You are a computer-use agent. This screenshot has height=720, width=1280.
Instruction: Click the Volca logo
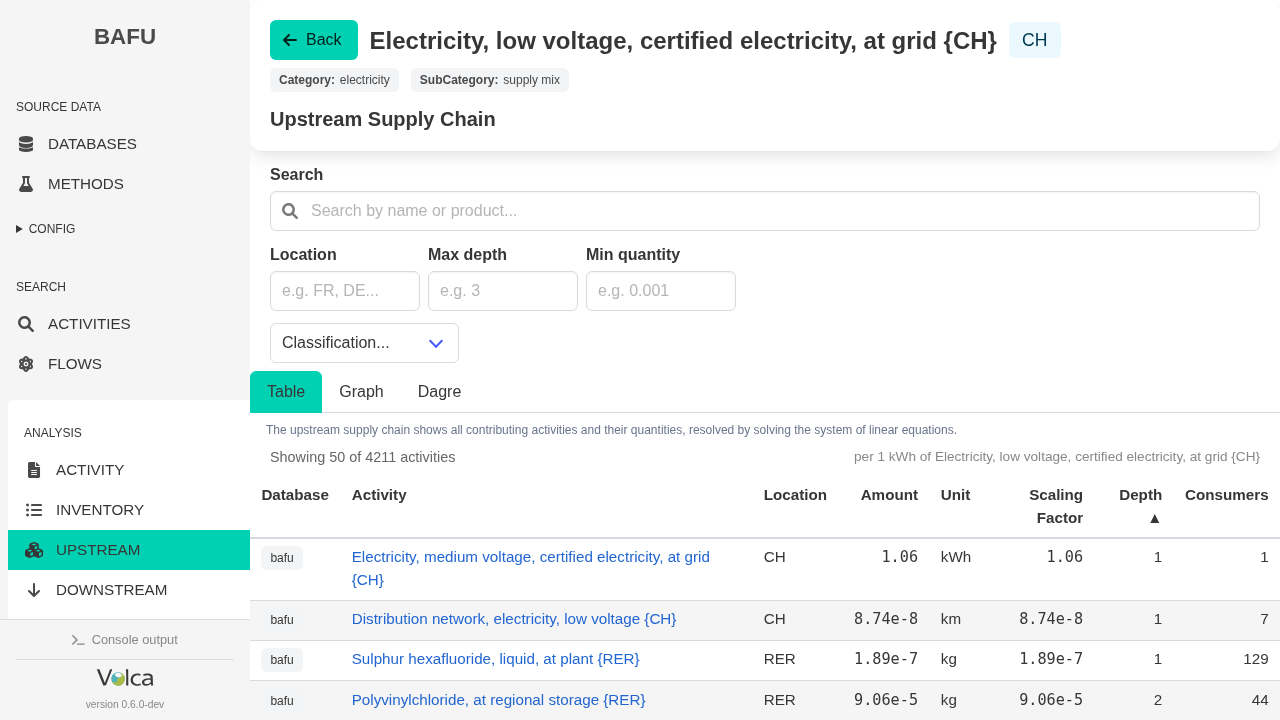pos(125,678)
